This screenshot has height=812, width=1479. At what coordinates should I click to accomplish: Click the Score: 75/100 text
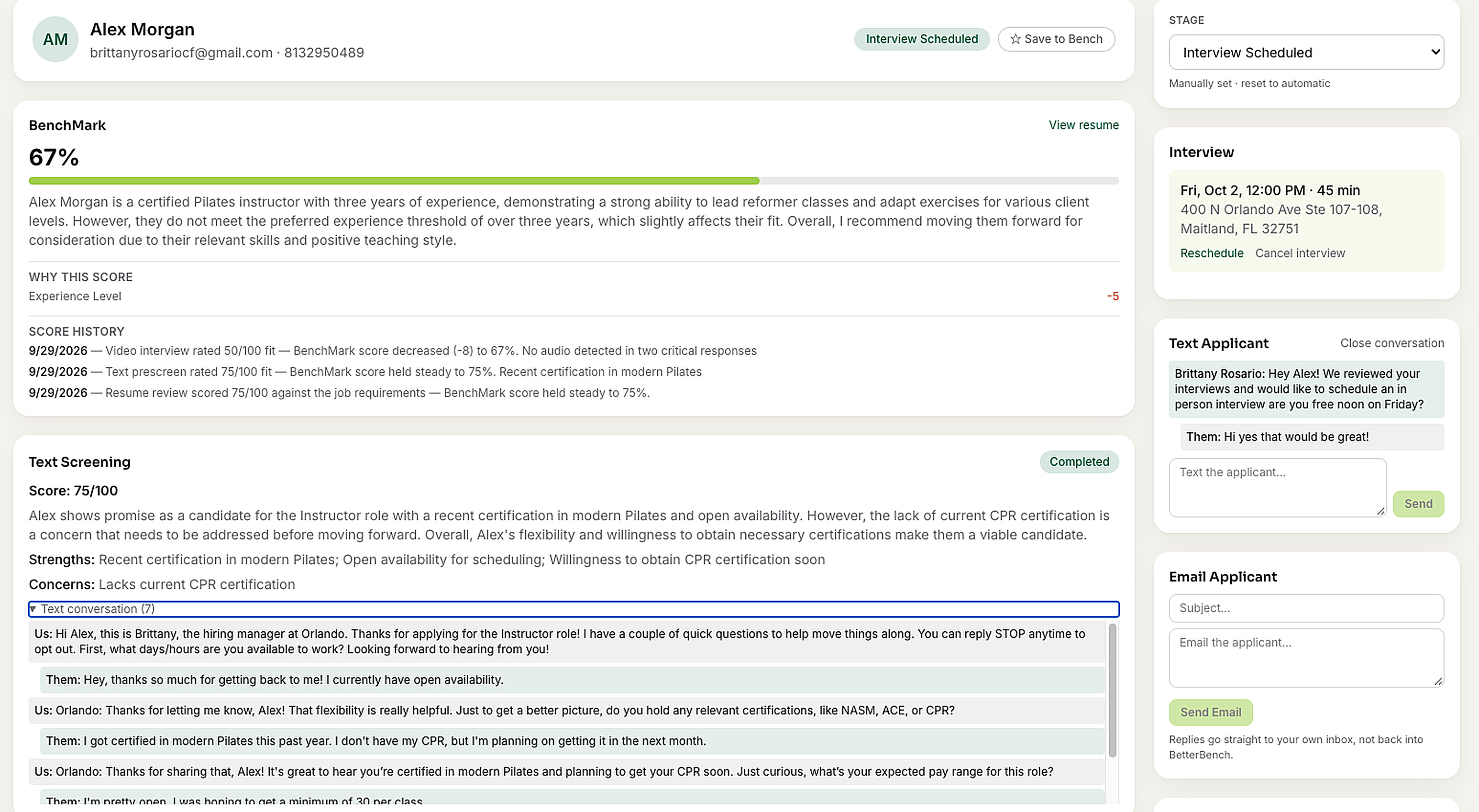pyautogui.click(x=73, y=491)
